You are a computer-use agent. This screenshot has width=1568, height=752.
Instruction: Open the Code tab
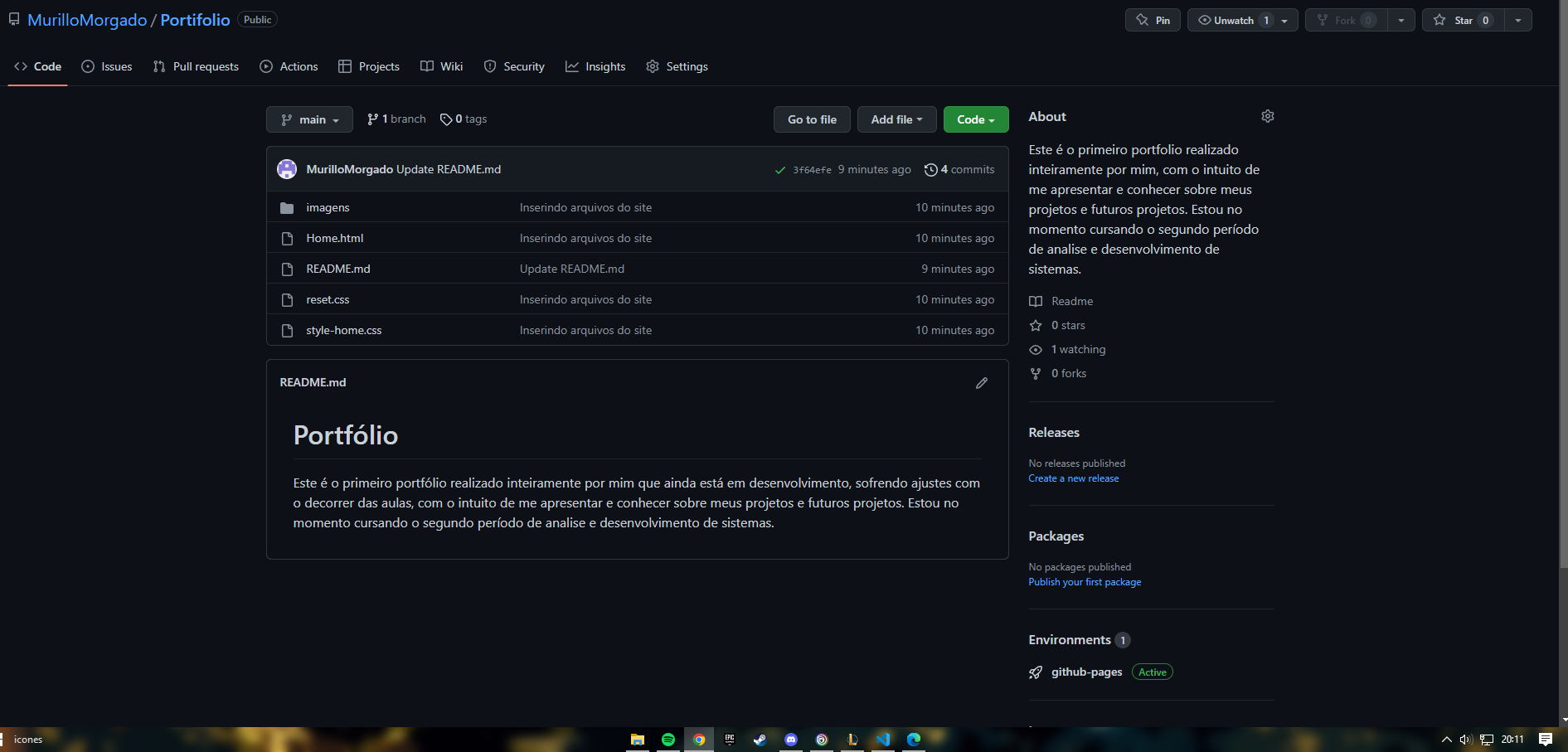[38, 66]
